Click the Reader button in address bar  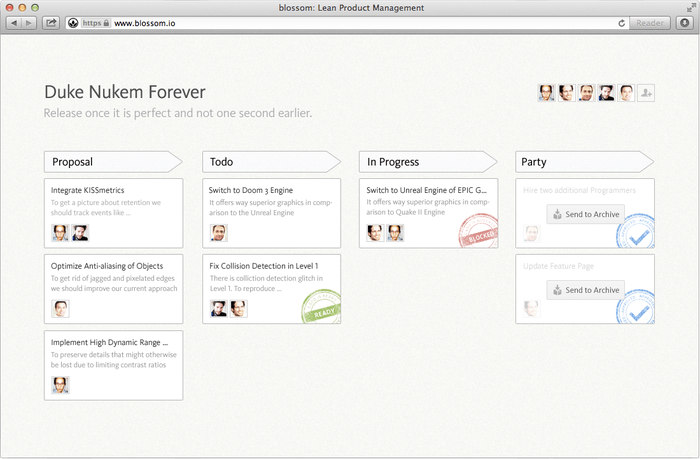coord(651,22)
